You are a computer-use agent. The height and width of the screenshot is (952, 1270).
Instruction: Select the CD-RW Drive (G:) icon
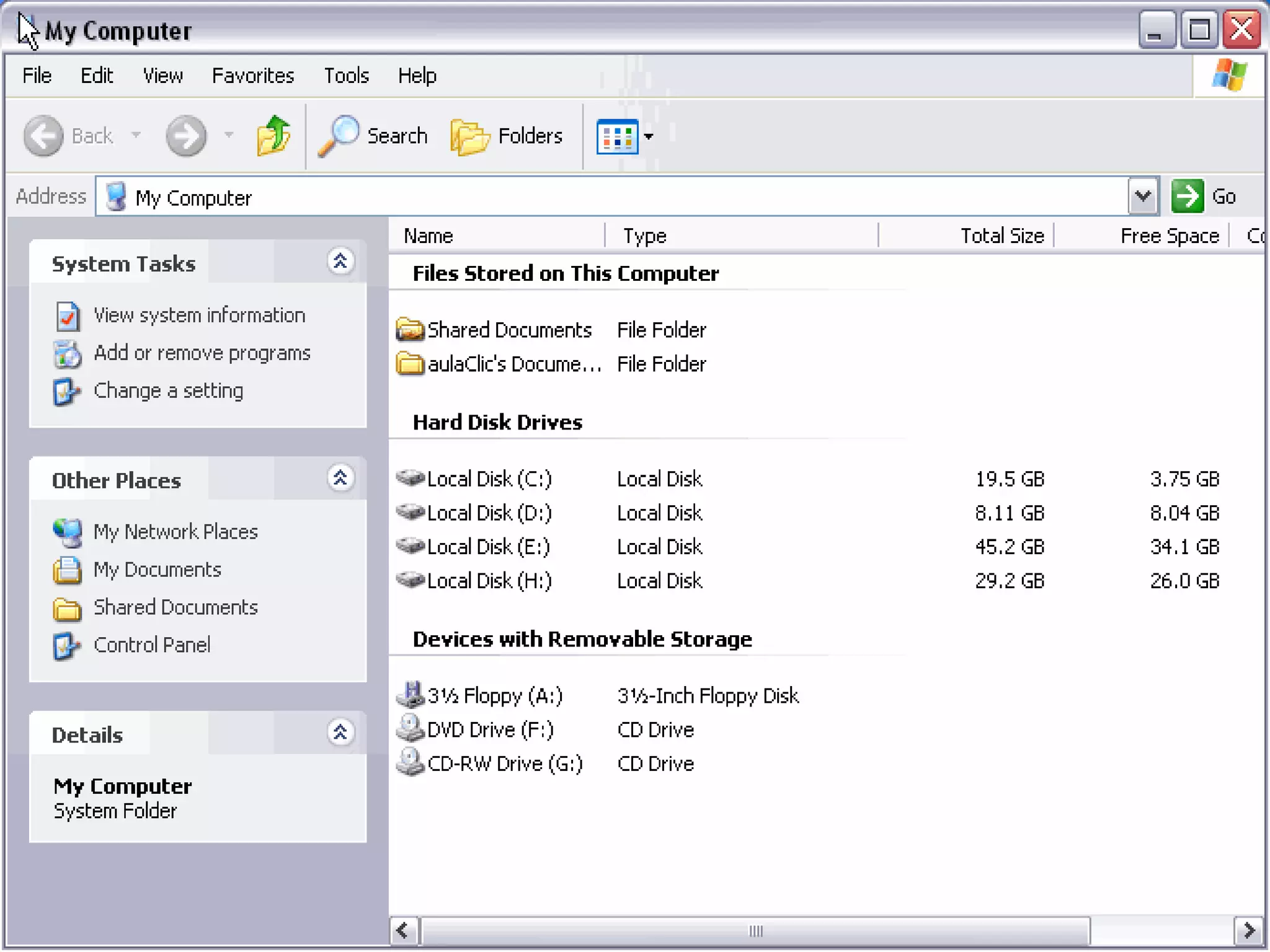point(410,764)
